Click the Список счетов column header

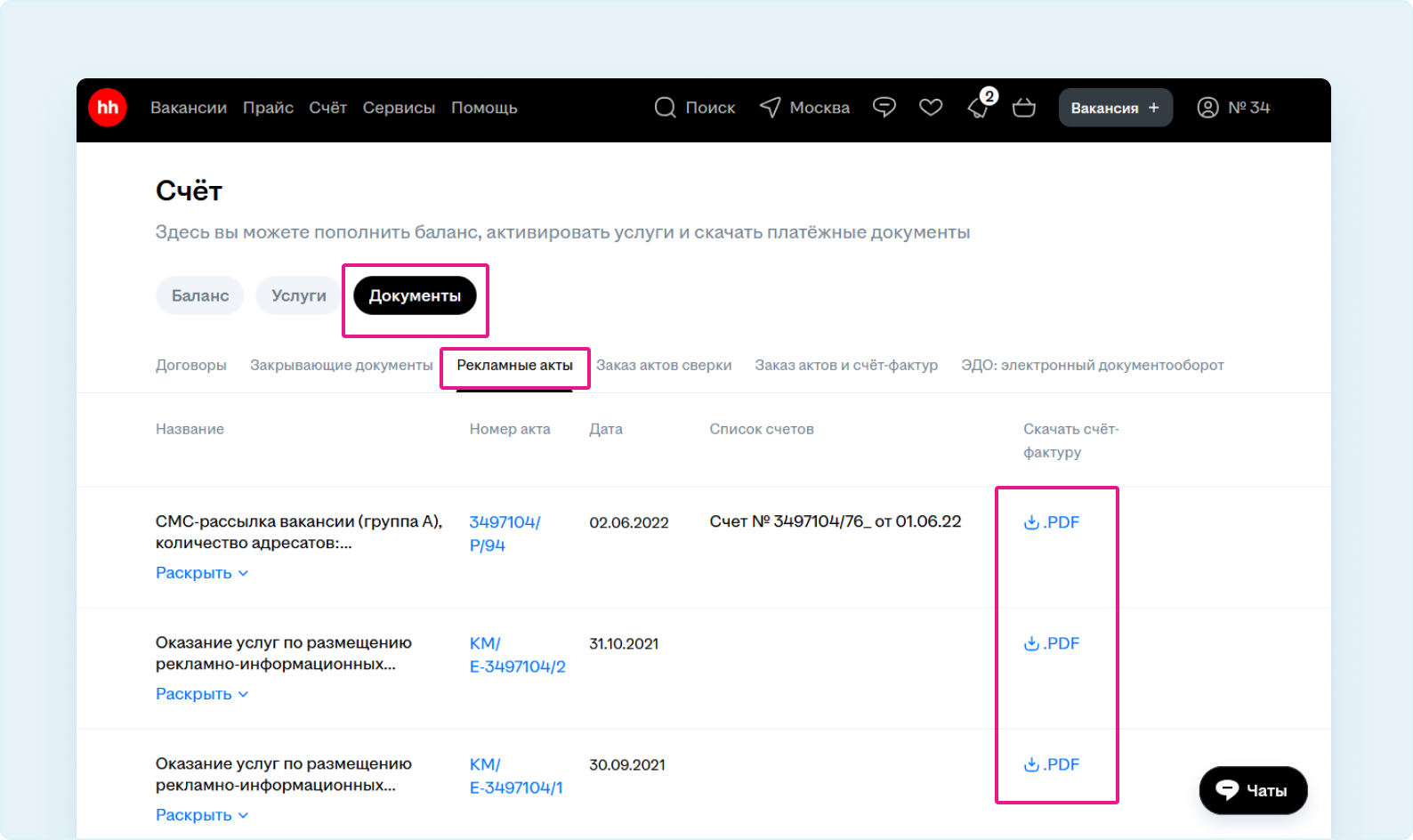(762, 429)
